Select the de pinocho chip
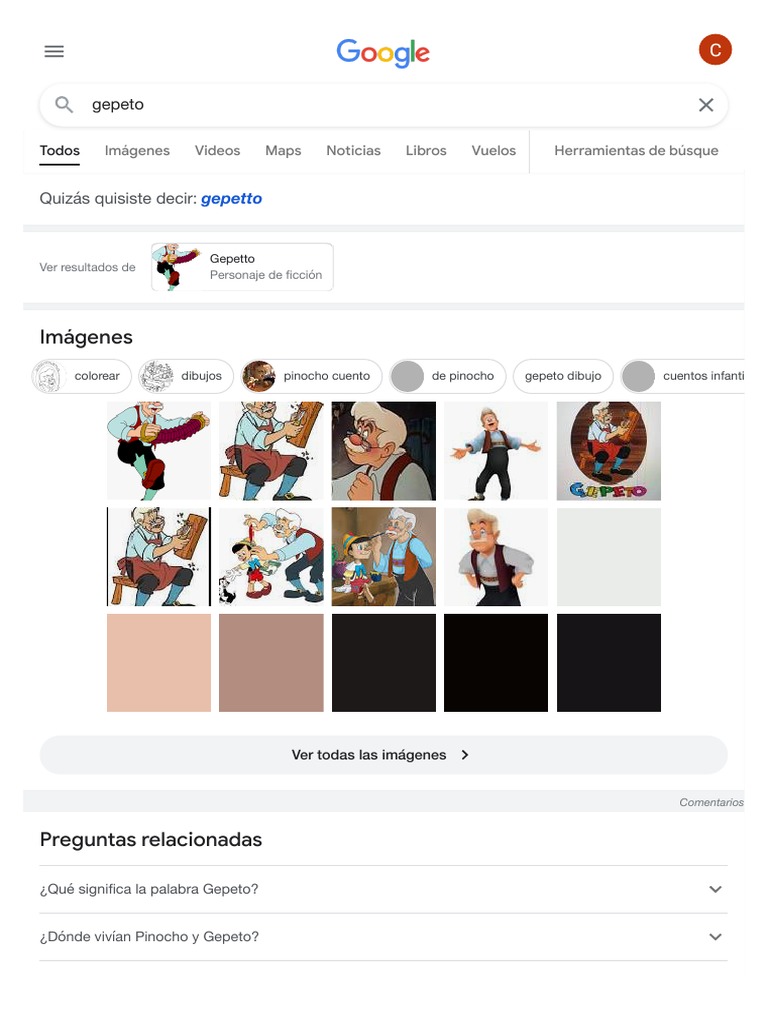The width and height of the screenshot is (768, 1024). (447, 376)
